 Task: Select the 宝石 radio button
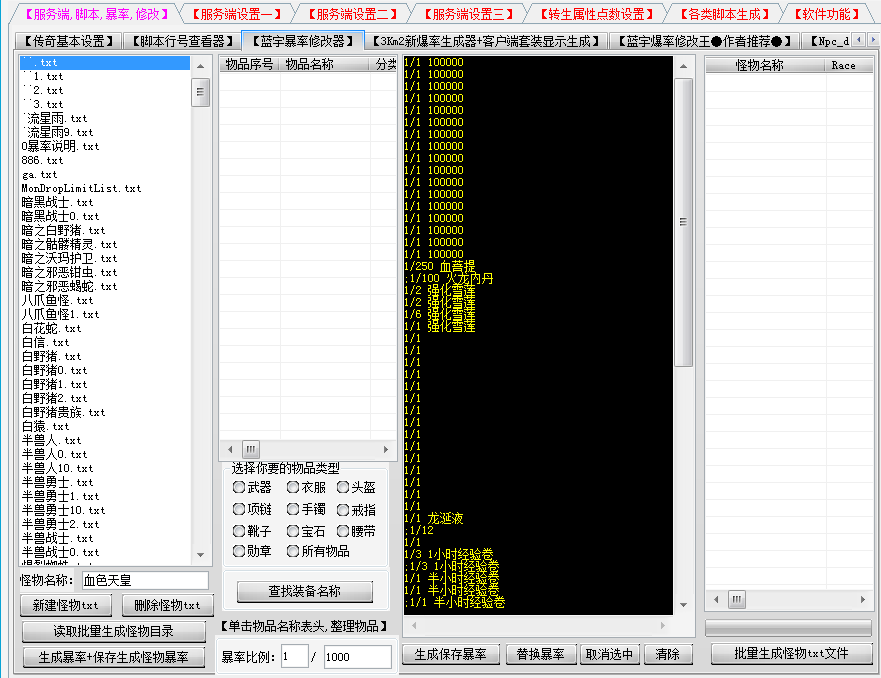click(293, 531)
